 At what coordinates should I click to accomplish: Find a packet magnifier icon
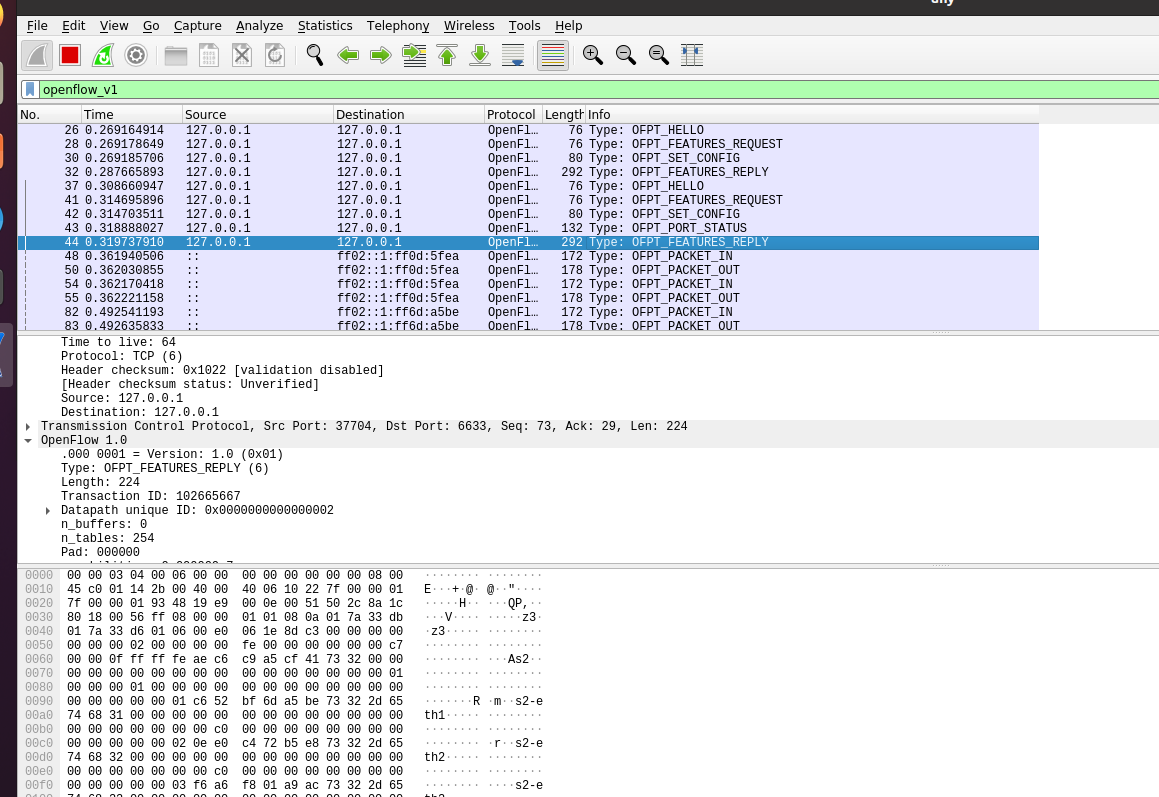coord(315,55)
